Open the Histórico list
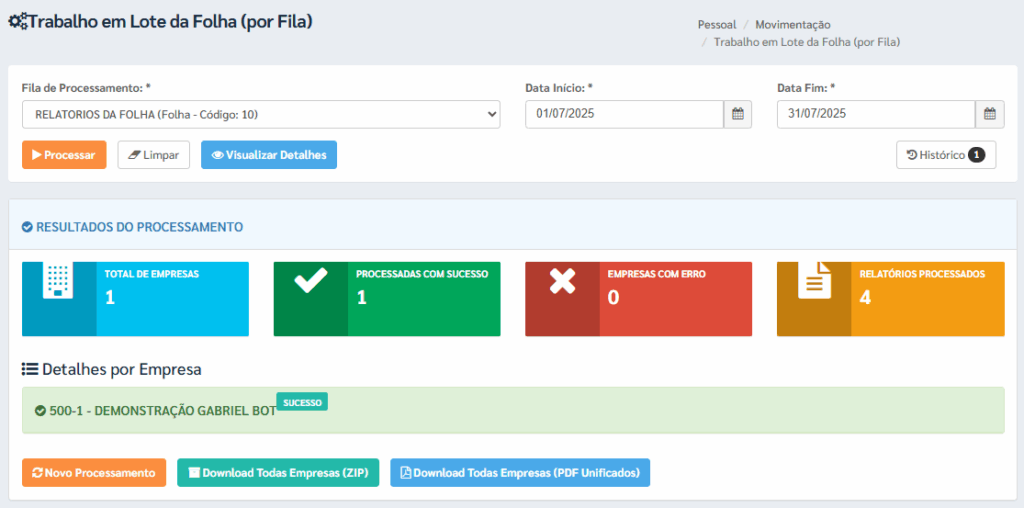The height and width of the screenshot is (508, 1024). [945, 155]
